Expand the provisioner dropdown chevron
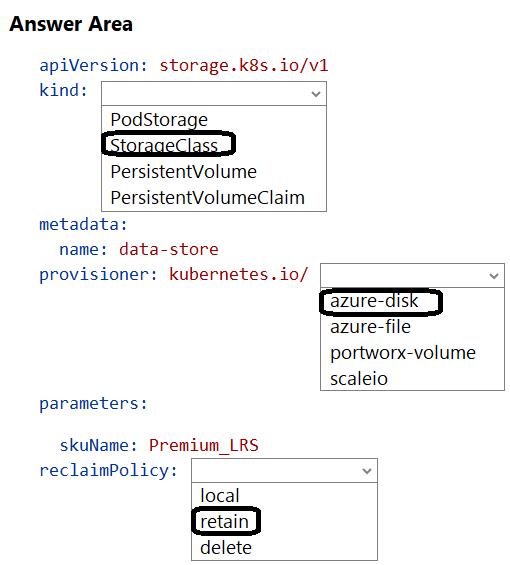 click(x=493, y=276)
